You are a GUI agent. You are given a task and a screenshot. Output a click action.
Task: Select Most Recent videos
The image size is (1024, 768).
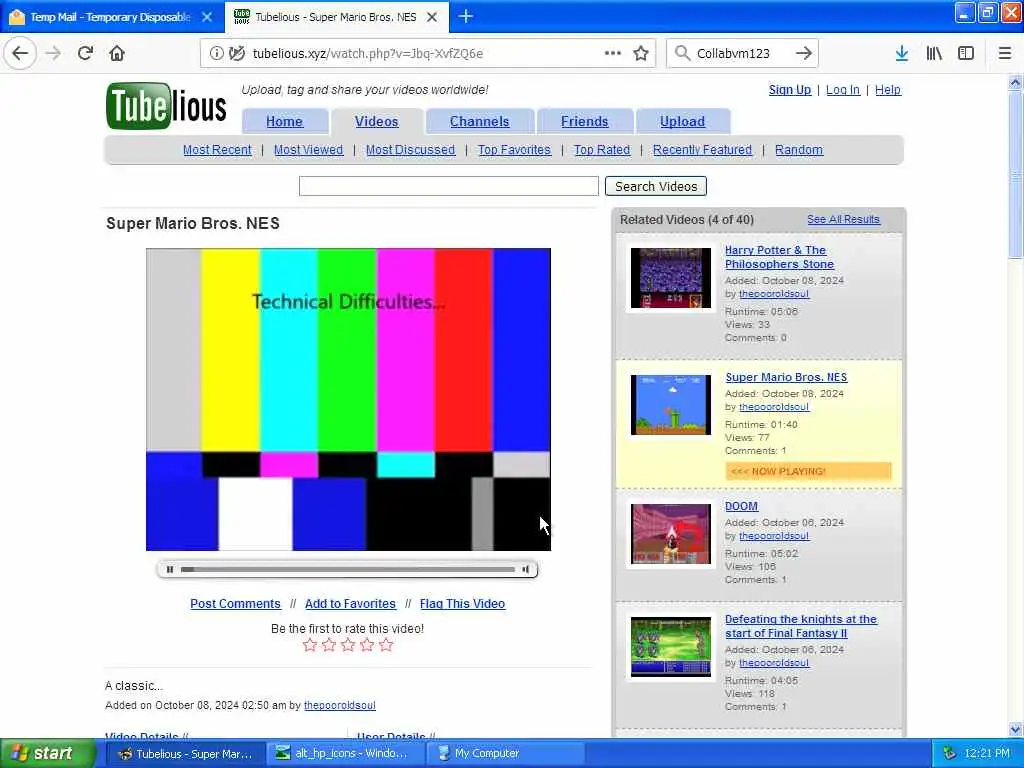click(217, 150)
